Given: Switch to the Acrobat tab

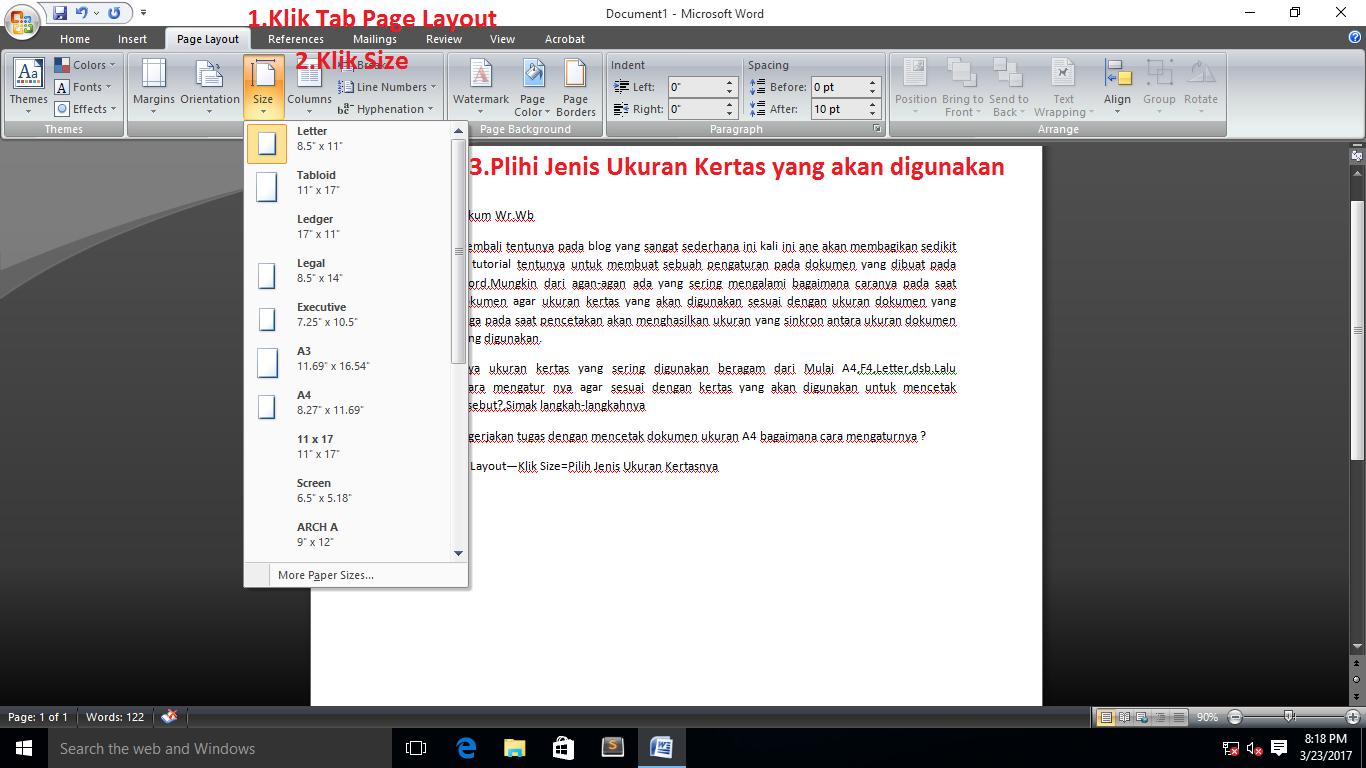Looking at the screenshot, I should pyautogui.click(x=565, y=39).
